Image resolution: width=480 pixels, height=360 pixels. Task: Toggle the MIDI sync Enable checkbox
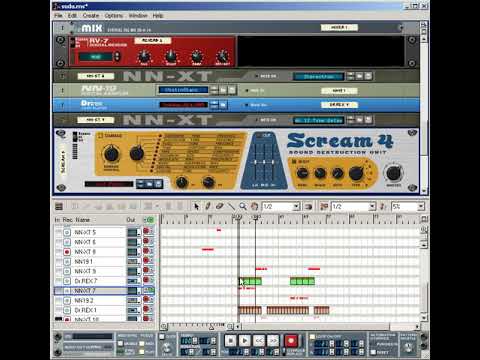120,343
